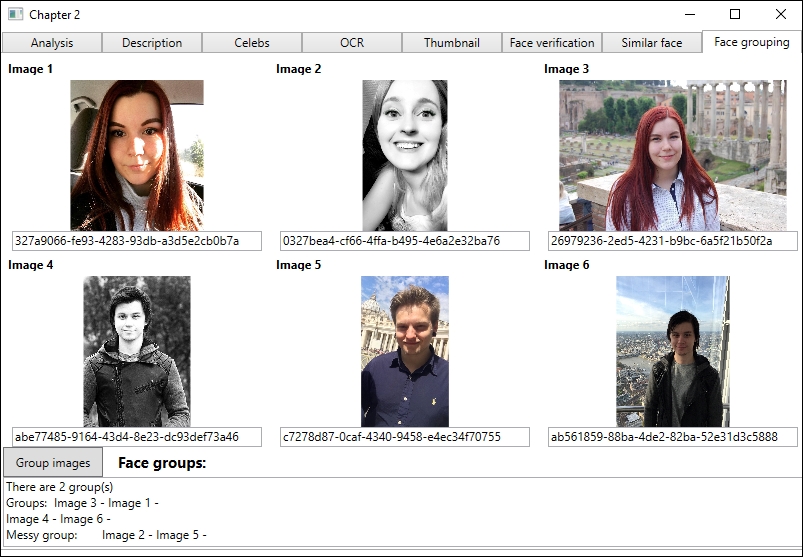Image resolution: width=803 pixels, height=557 pixels.
Task: Click the Image 1 photo thumbnail
Action: tap(137, 155)
